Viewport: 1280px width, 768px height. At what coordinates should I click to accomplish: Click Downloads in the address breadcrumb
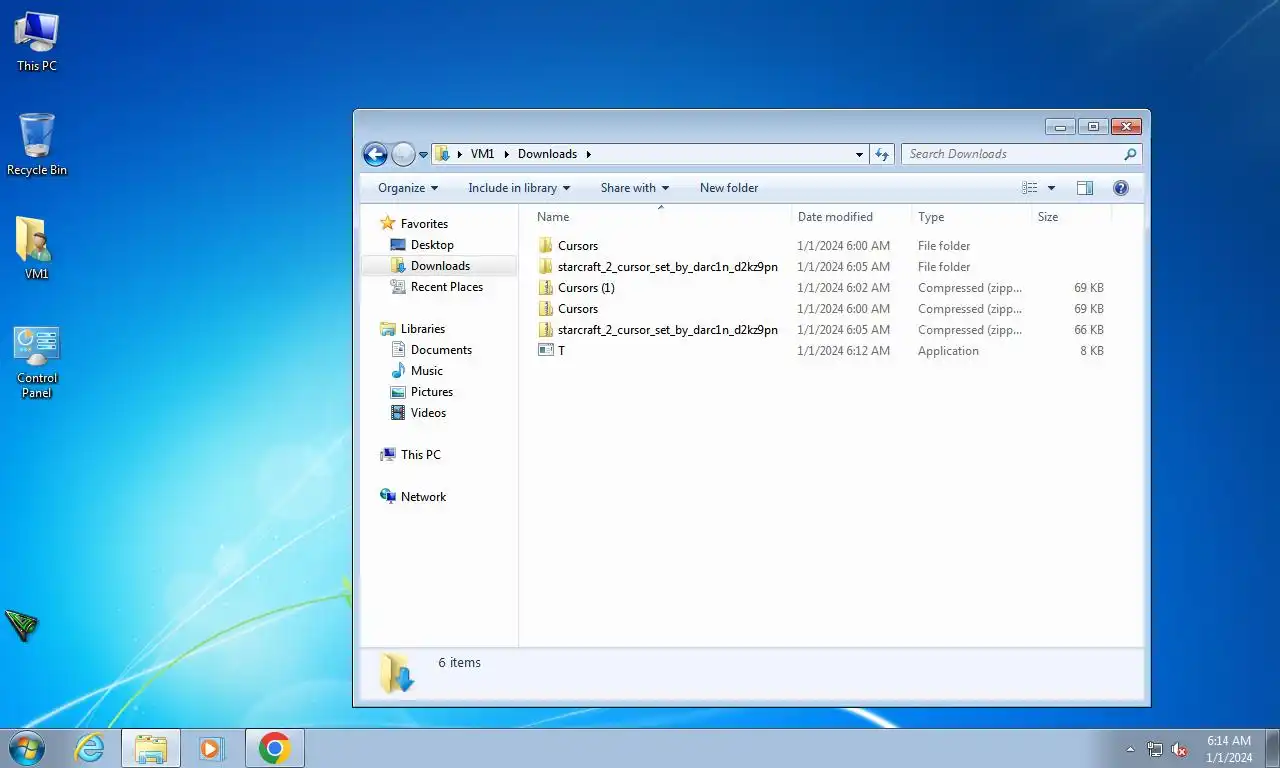coord(547,154)
